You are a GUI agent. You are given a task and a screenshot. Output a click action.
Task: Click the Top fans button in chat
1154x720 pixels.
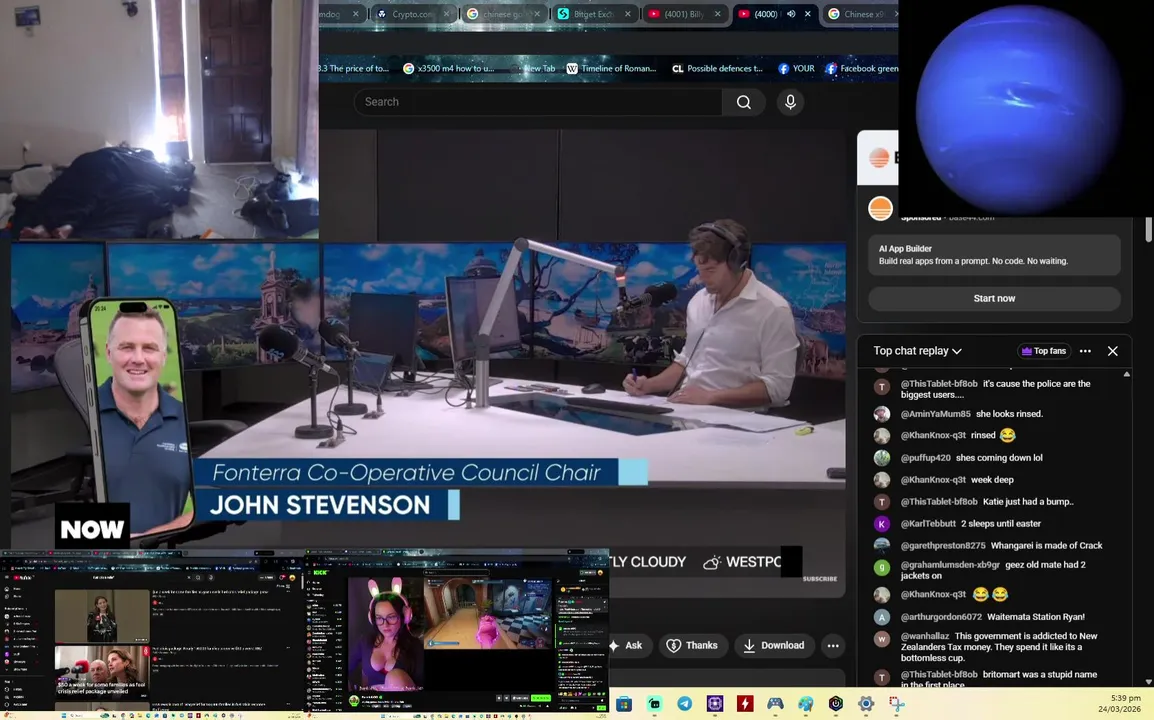(1044, 351)
